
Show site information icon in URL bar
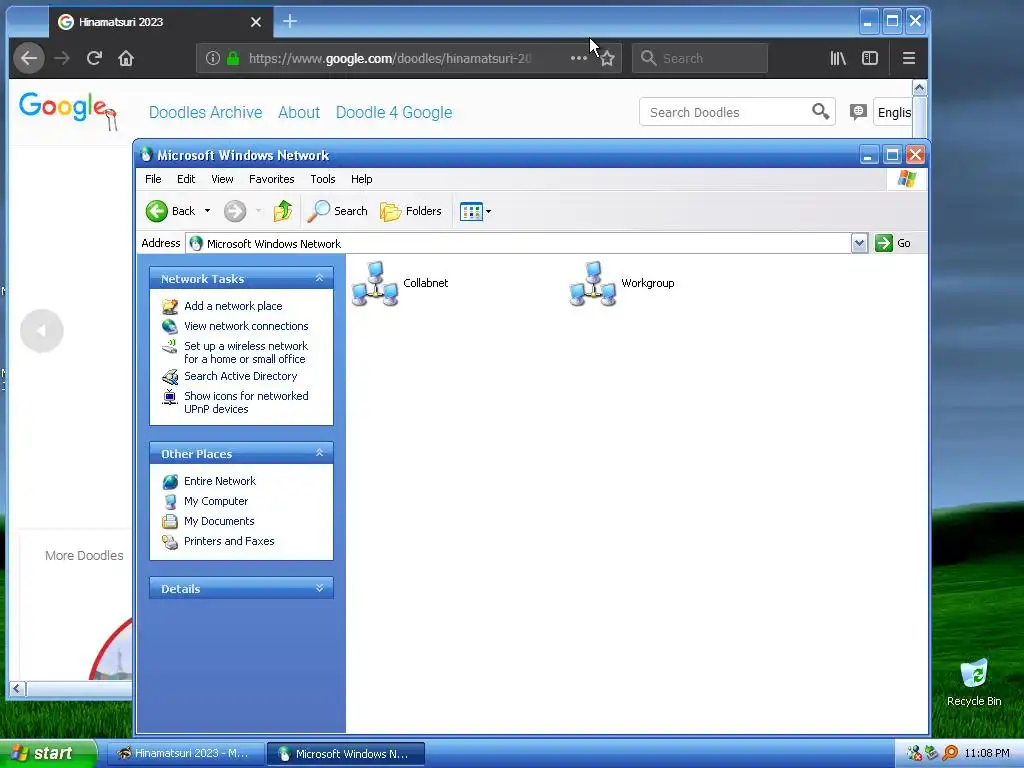[213, 58]
